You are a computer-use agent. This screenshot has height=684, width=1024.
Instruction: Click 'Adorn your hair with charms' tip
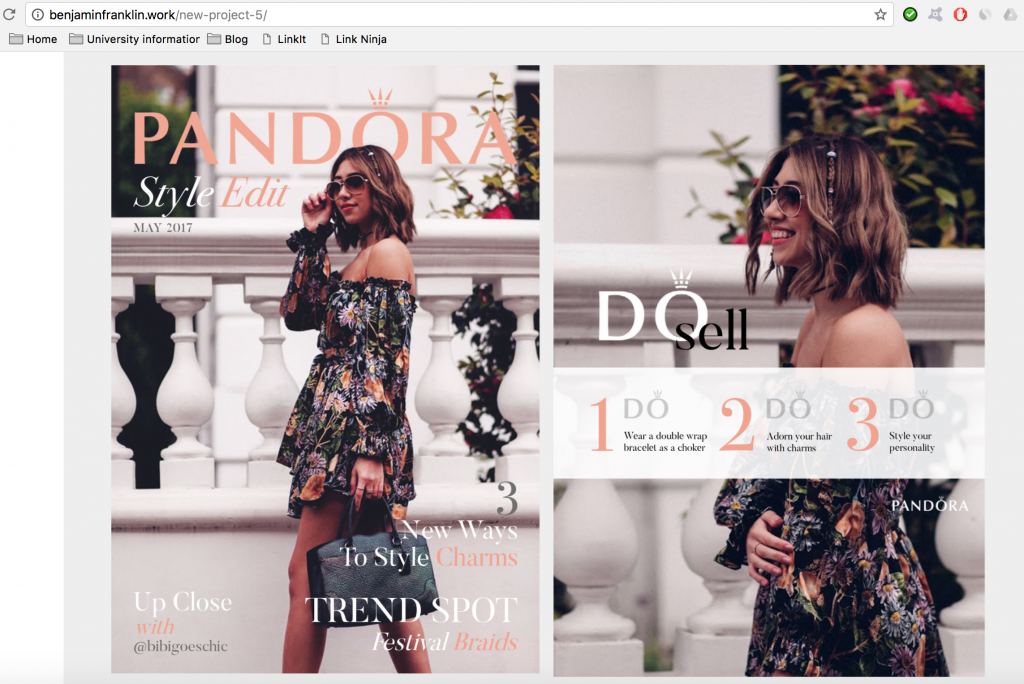799,442
